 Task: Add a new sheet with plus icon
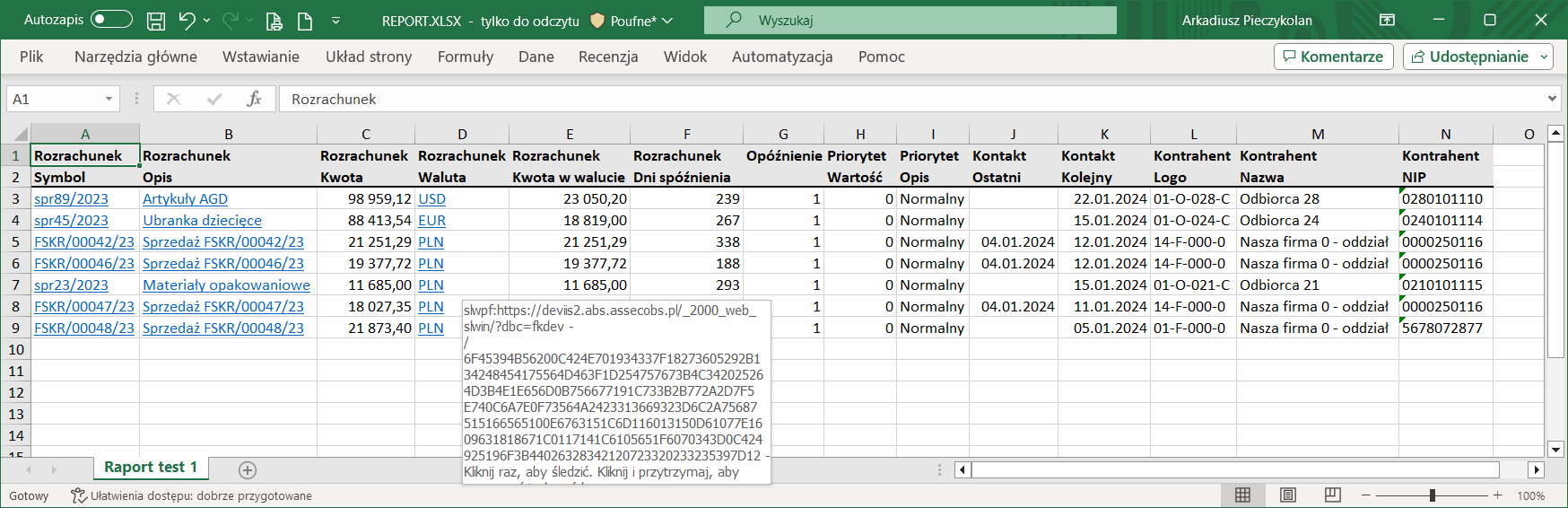tap(248, 469)
